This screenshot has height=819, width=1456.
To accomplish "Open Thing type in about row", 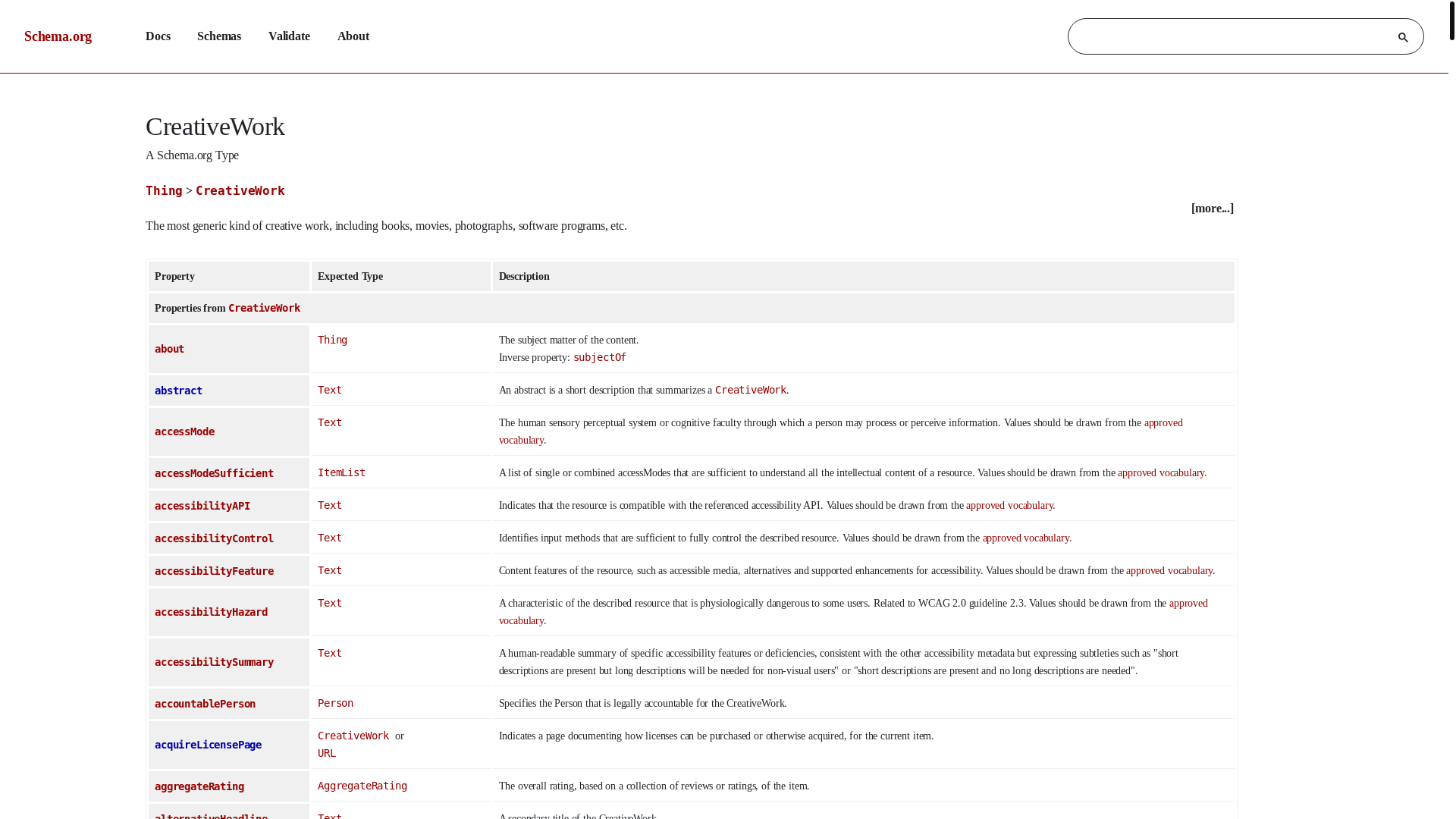I will 332,340.
